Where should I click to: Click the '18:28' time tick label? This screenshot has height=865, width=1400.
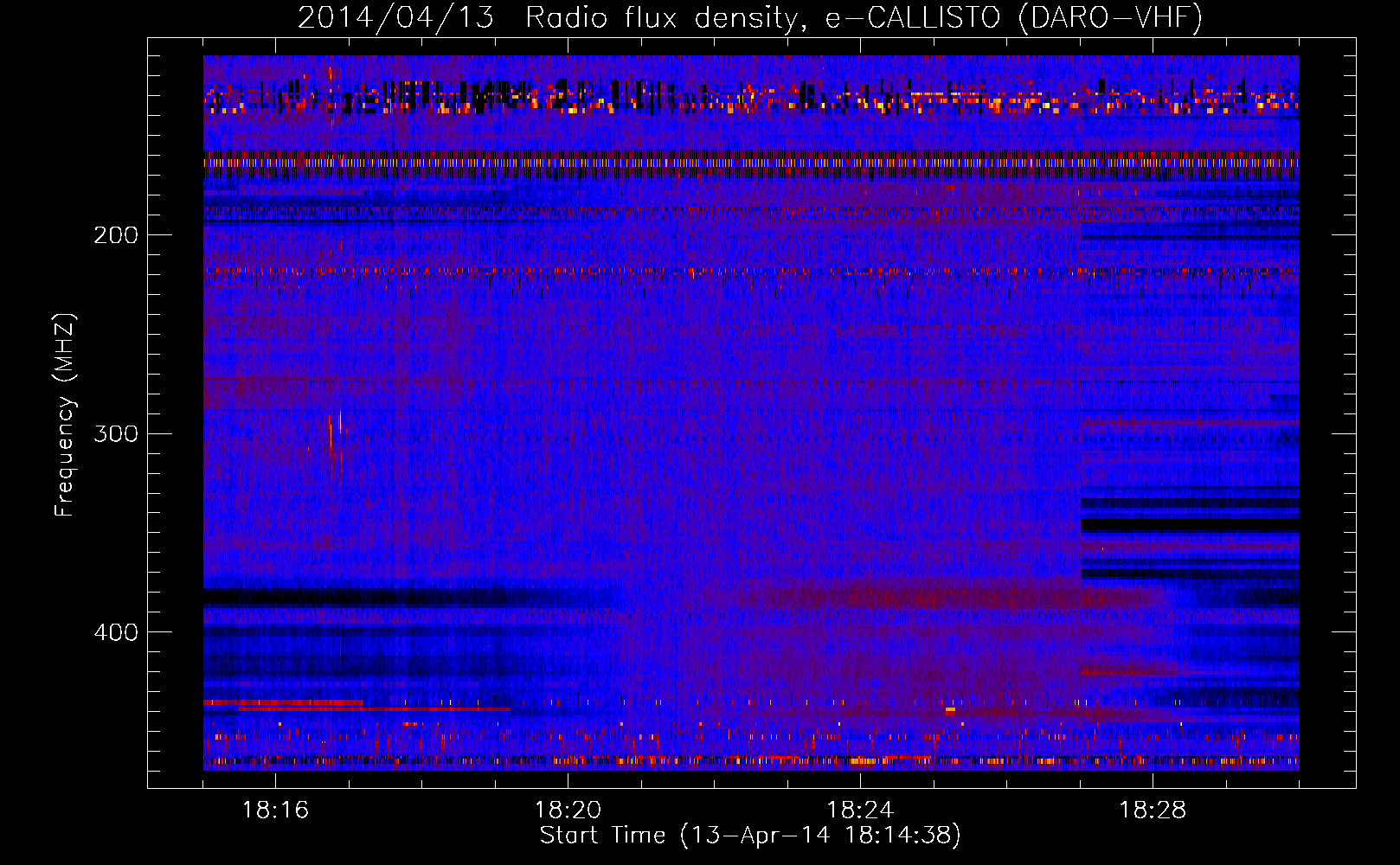(x=1153, y=811)
